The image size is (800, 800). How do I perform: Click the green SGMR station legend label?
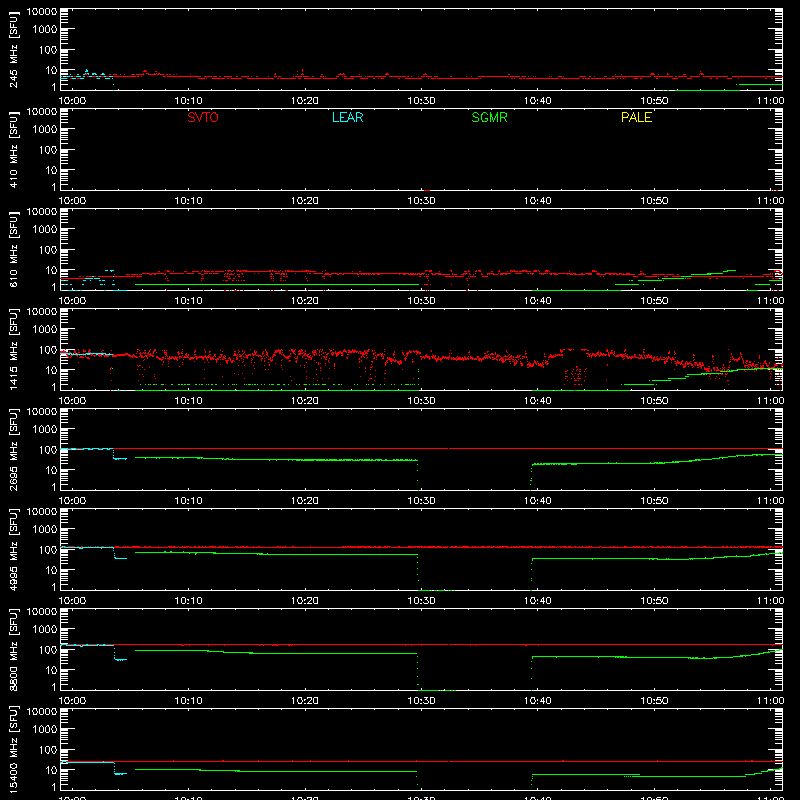(489, 117)
